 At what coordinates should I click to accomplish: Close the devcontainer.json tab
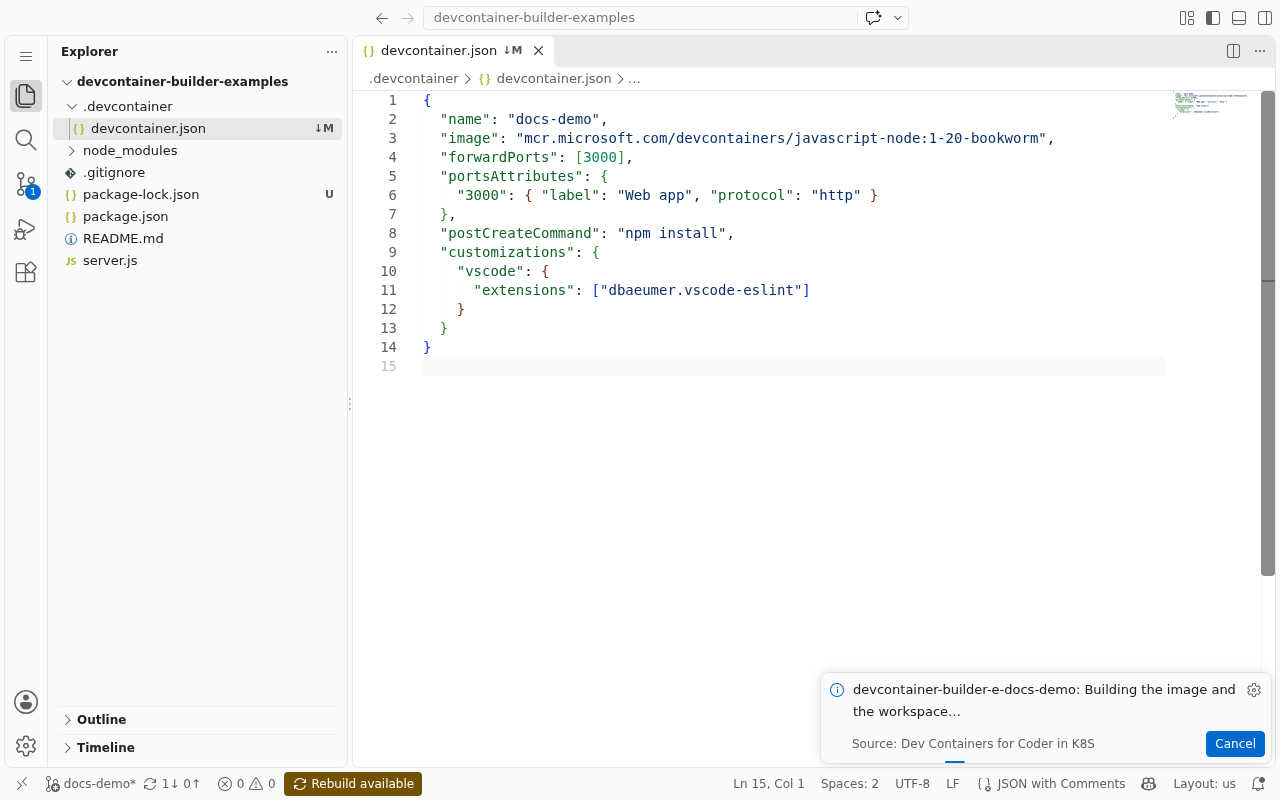(x=538, y=51)
